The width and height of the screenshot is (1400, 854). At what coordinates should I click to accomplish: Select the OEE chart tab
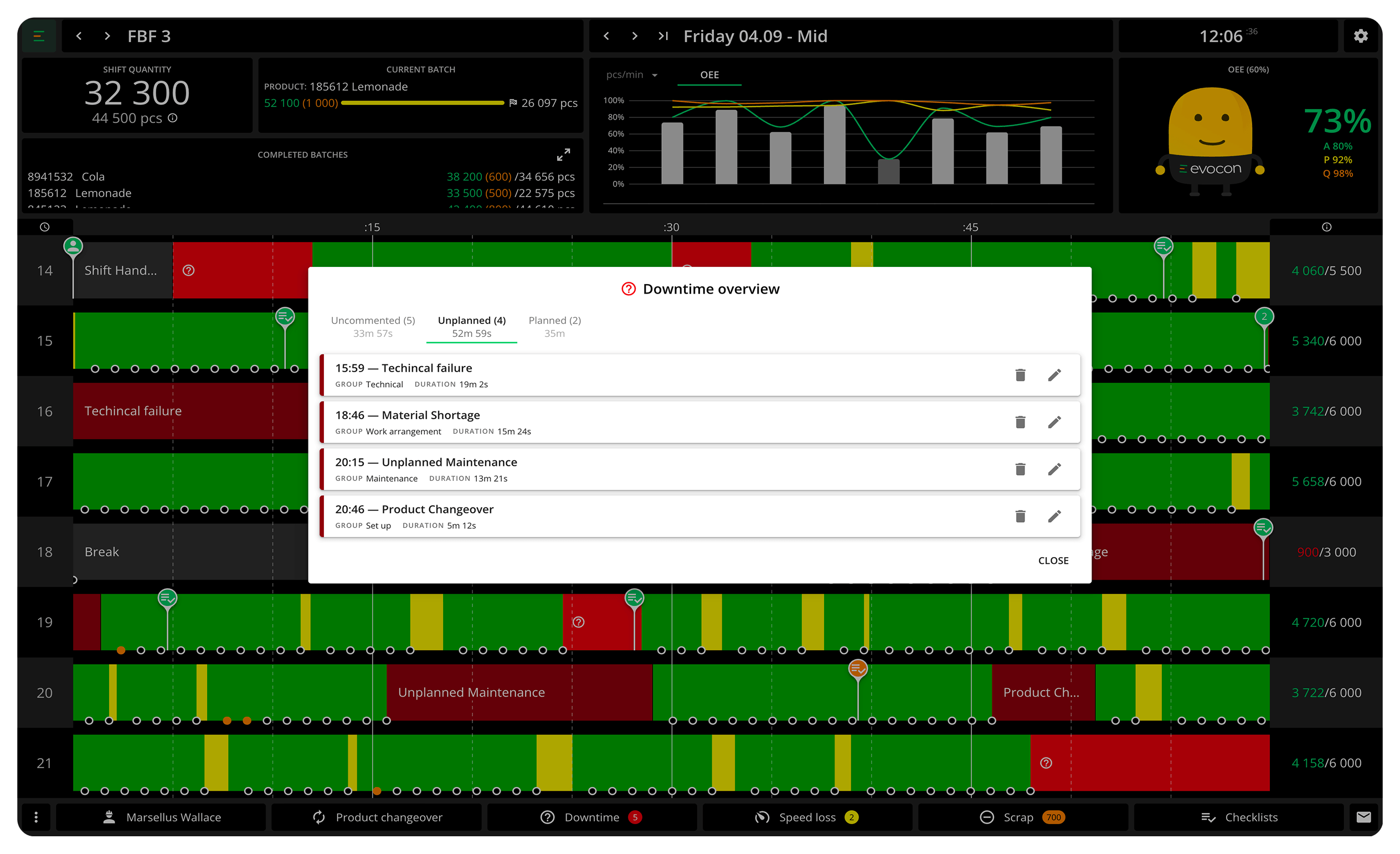(709, 75)
